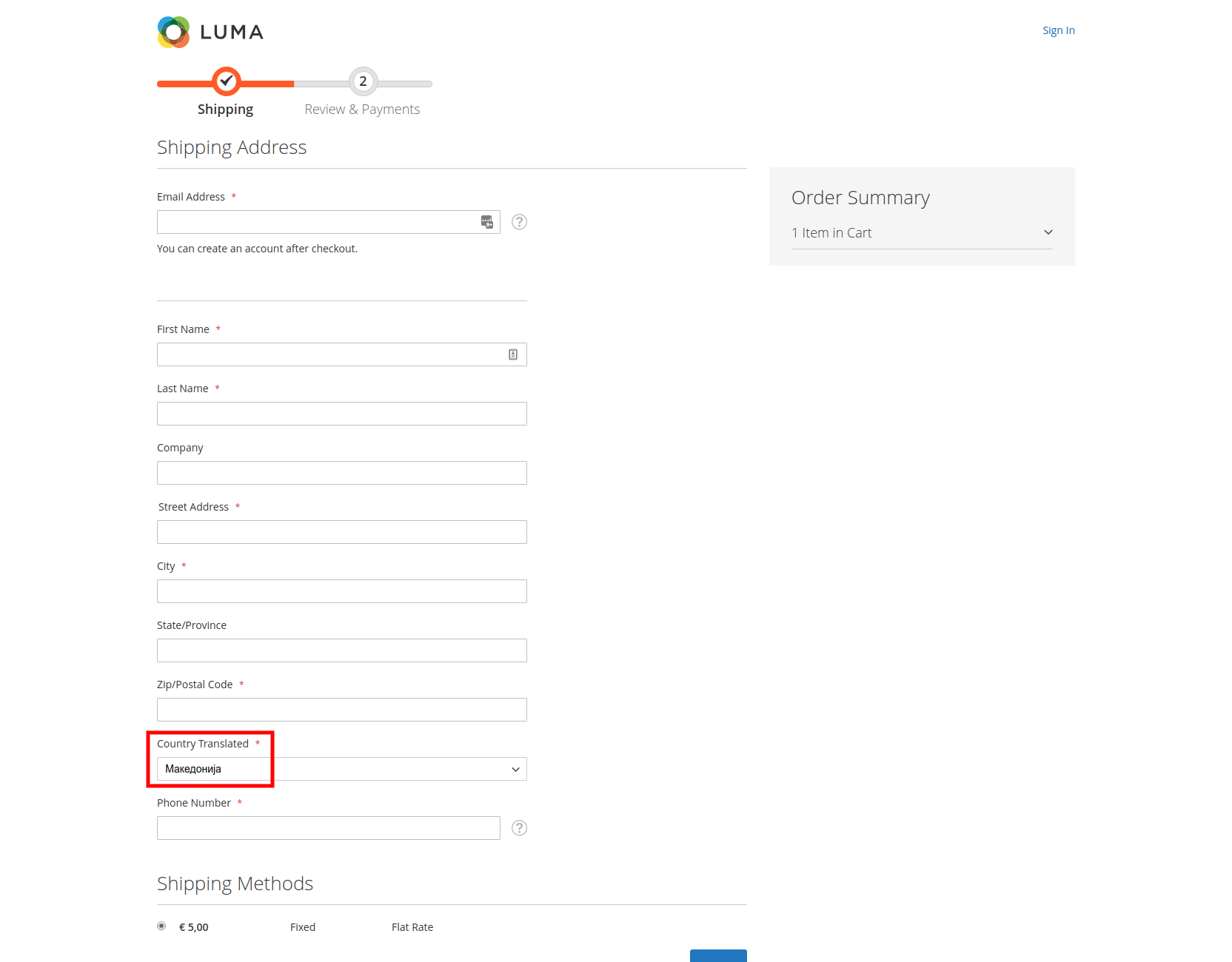Select the Shipping step label
The image size is (1232, 962).
pyautogui.click(x=226, y=109)
